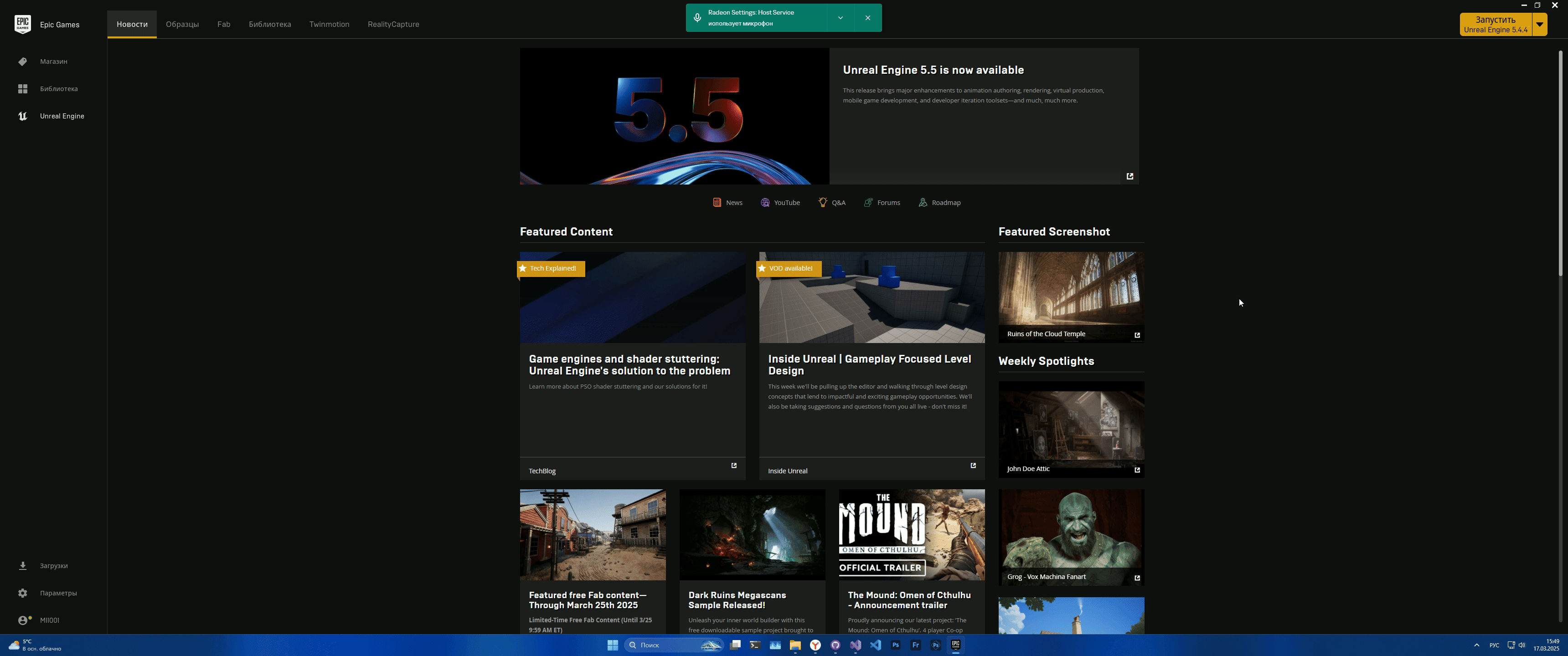Open 'Unreal Engine 5.5 is now available' headline
The height and width of the screenshot is (656, 1568).
(933, 70)
